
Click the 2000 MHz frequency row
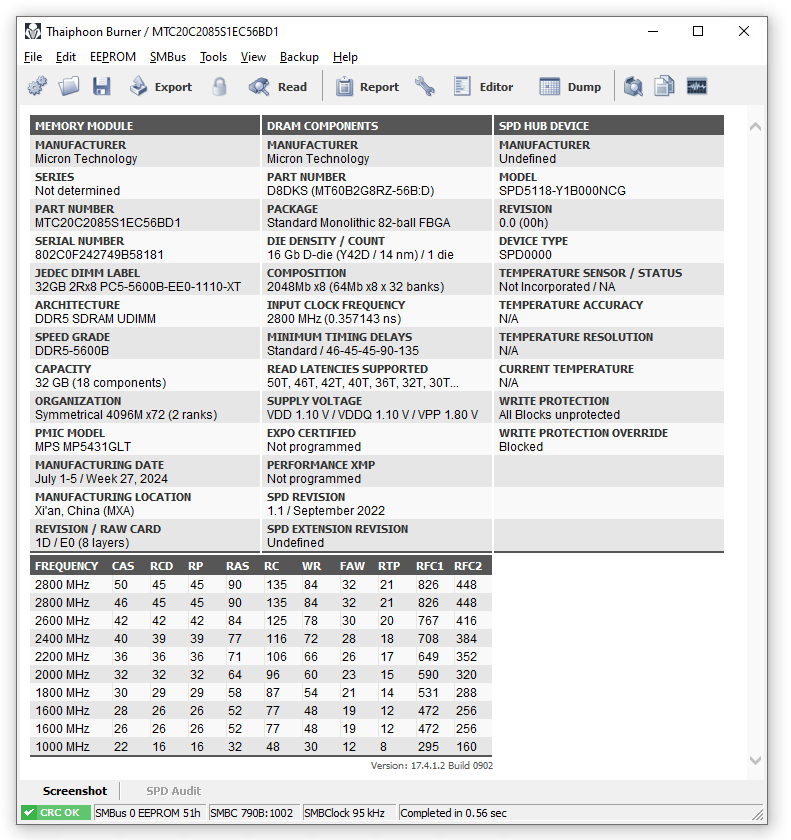click(x=261, y=674)
